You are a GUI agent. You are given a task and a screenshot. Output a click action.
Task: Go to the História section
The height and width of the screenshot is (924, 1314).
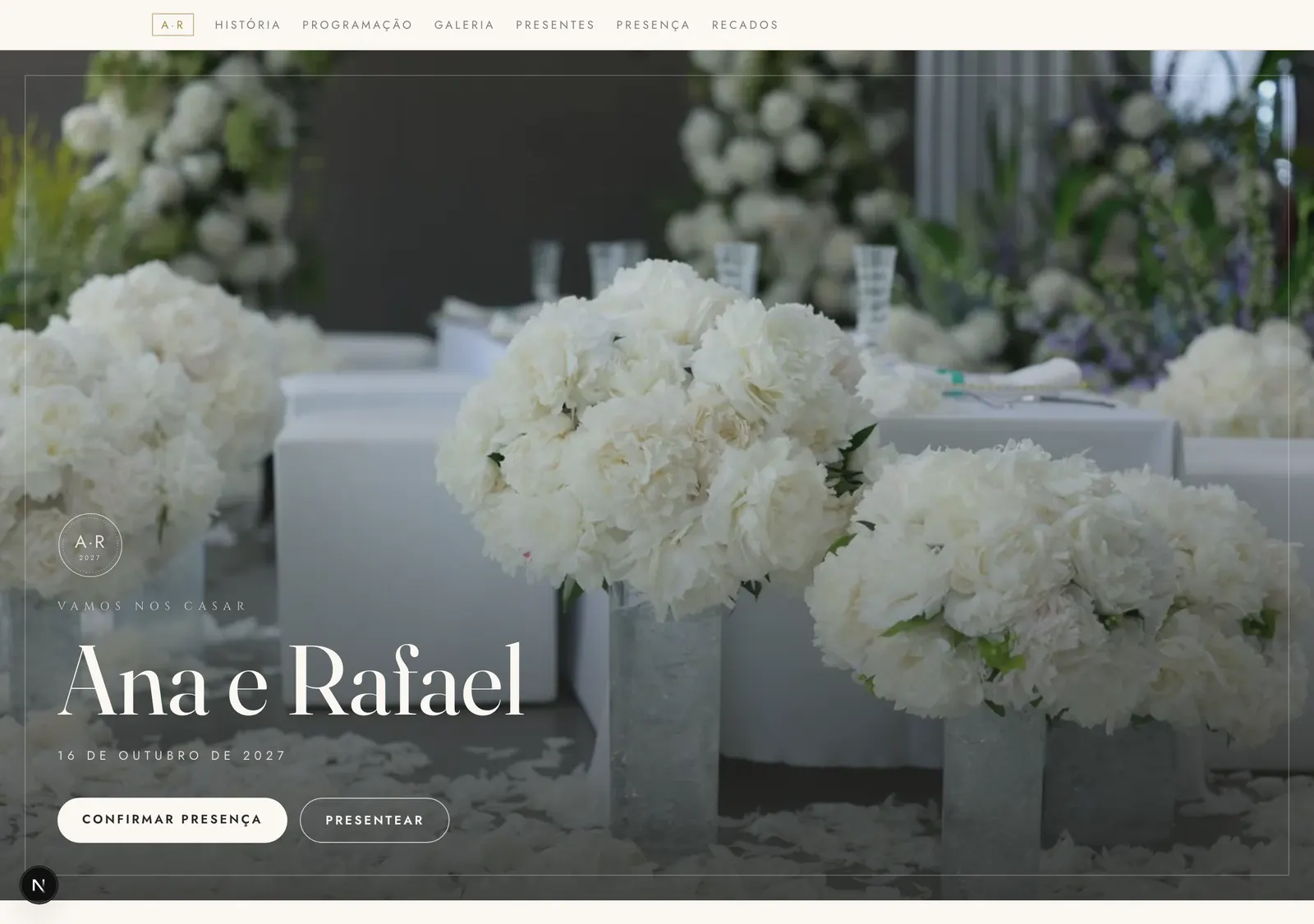(248, 25)
